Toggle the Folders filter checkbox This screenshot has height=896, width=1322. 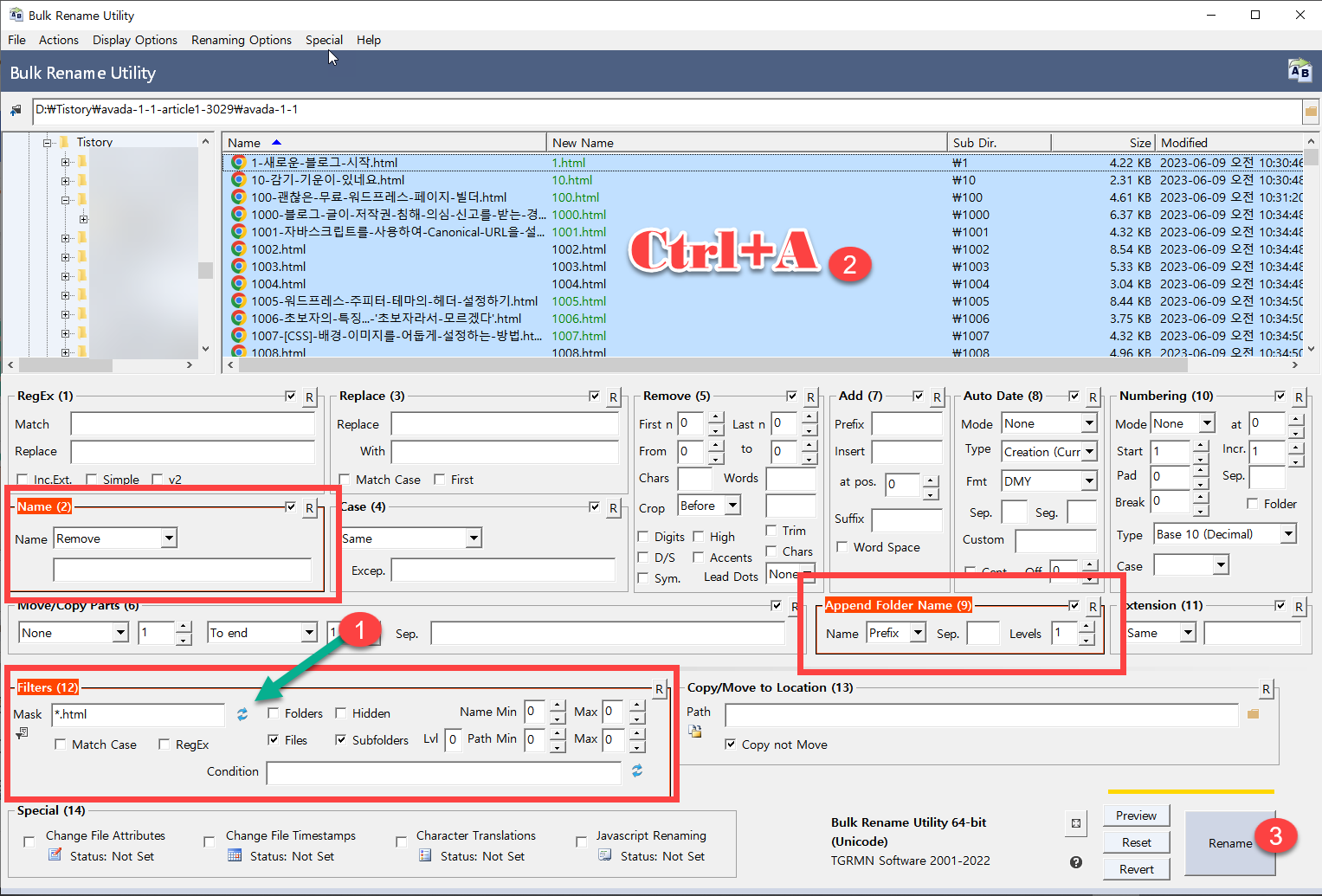(x=274, y=713)
